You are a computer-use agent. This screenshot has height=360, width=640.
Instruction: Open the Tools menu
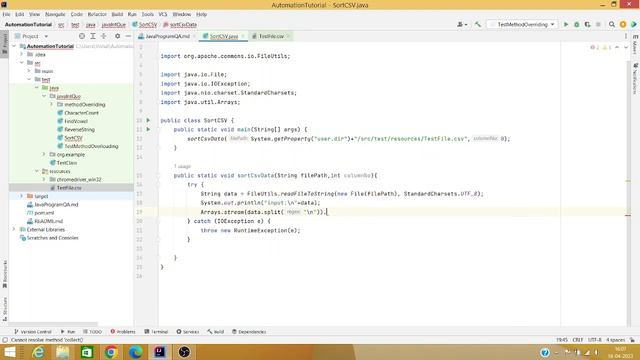tap(148, 14)
